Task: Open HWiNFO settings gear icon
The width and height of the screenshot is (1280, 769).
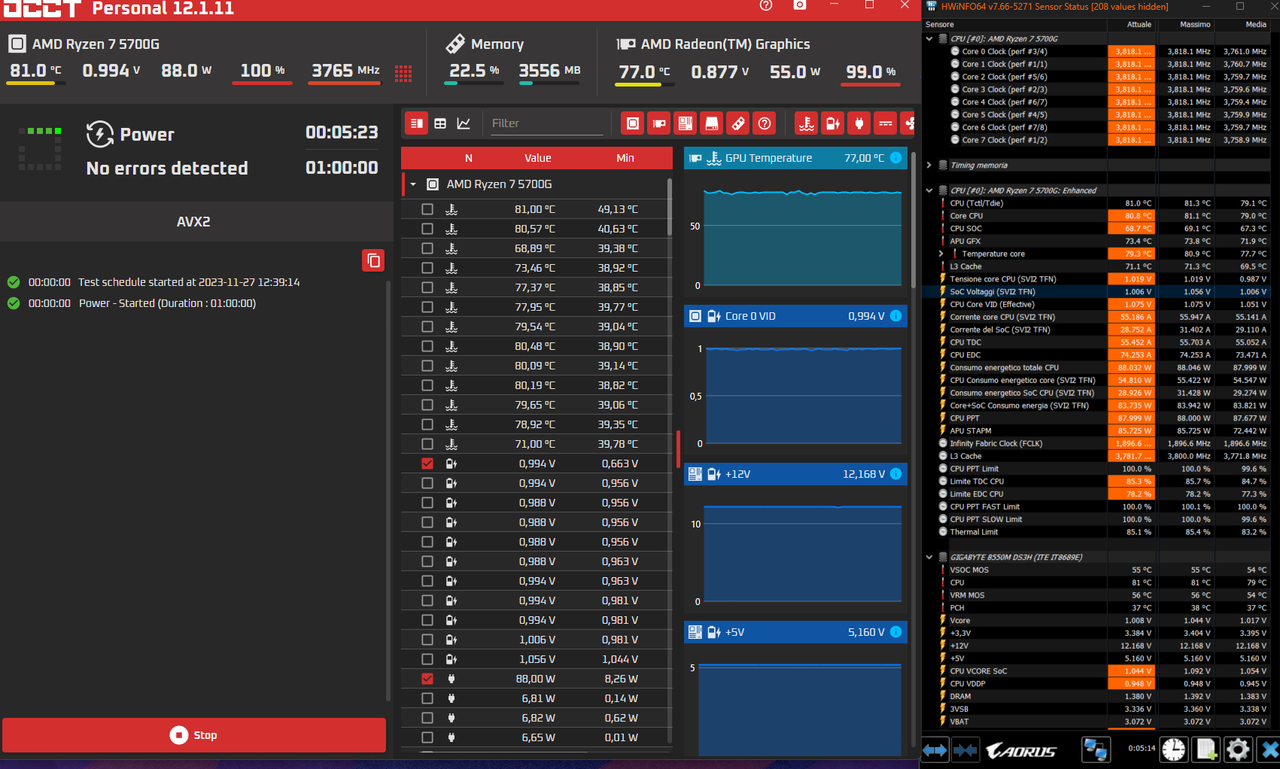Action: pos(1238,749)
